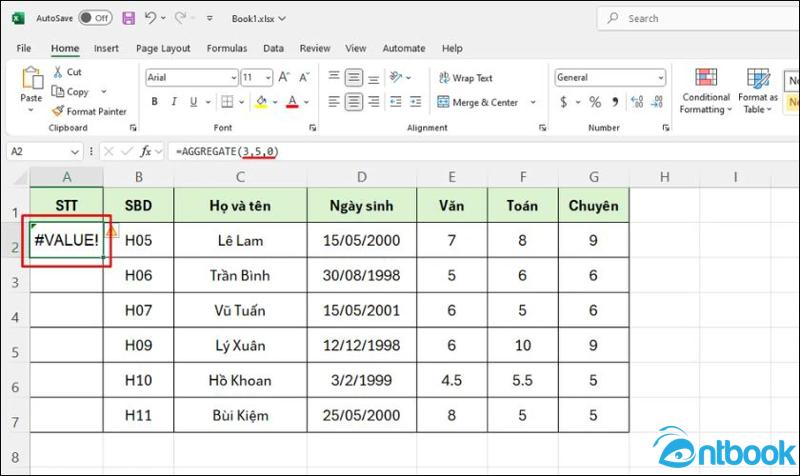800x476 pixels.
Task: Click the Paste clipboard icon
Action: pyautogui.click(x=32, y=78)
